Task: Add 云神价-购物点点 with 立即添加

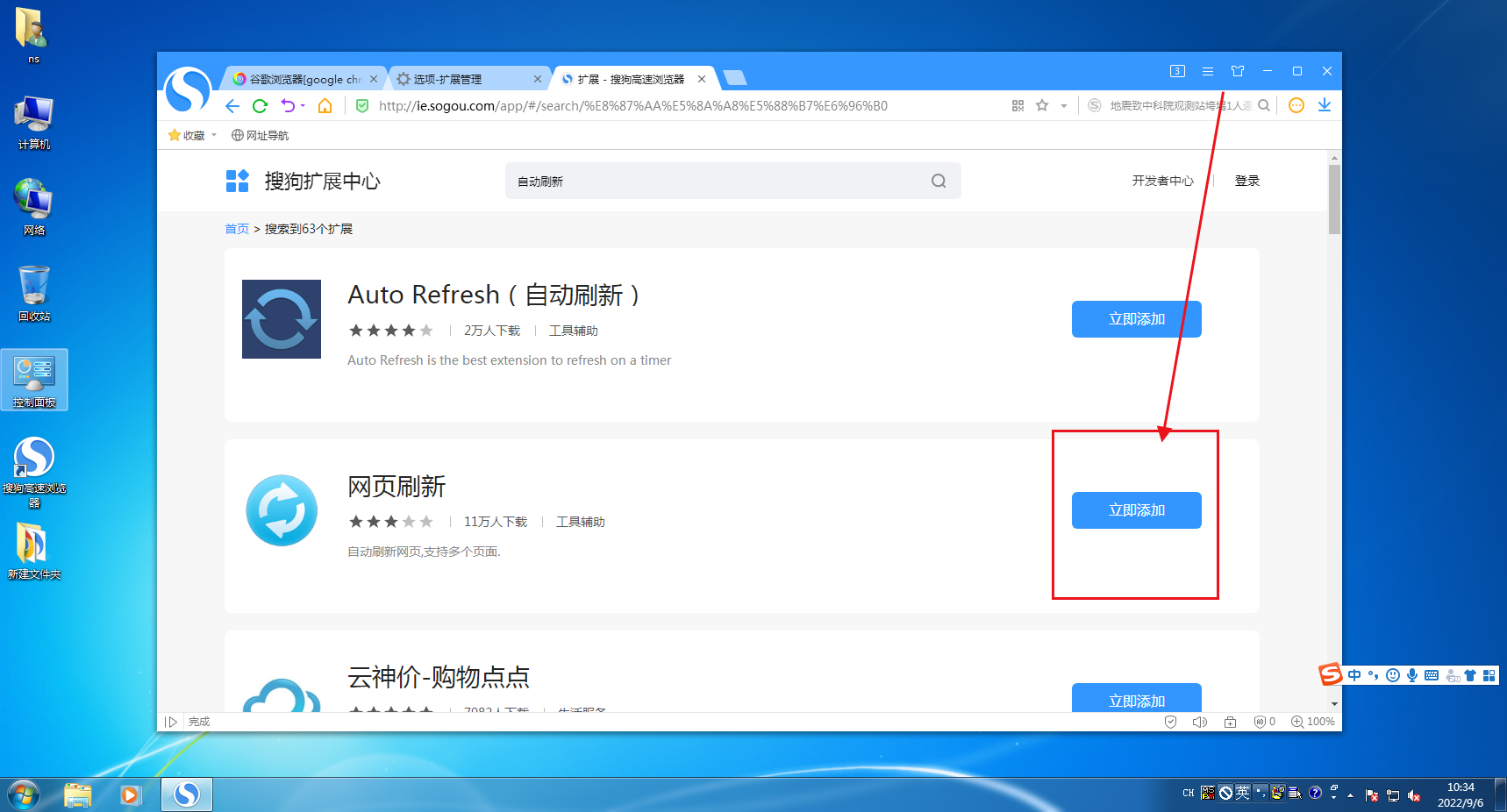Action: tap(1137, 698)
